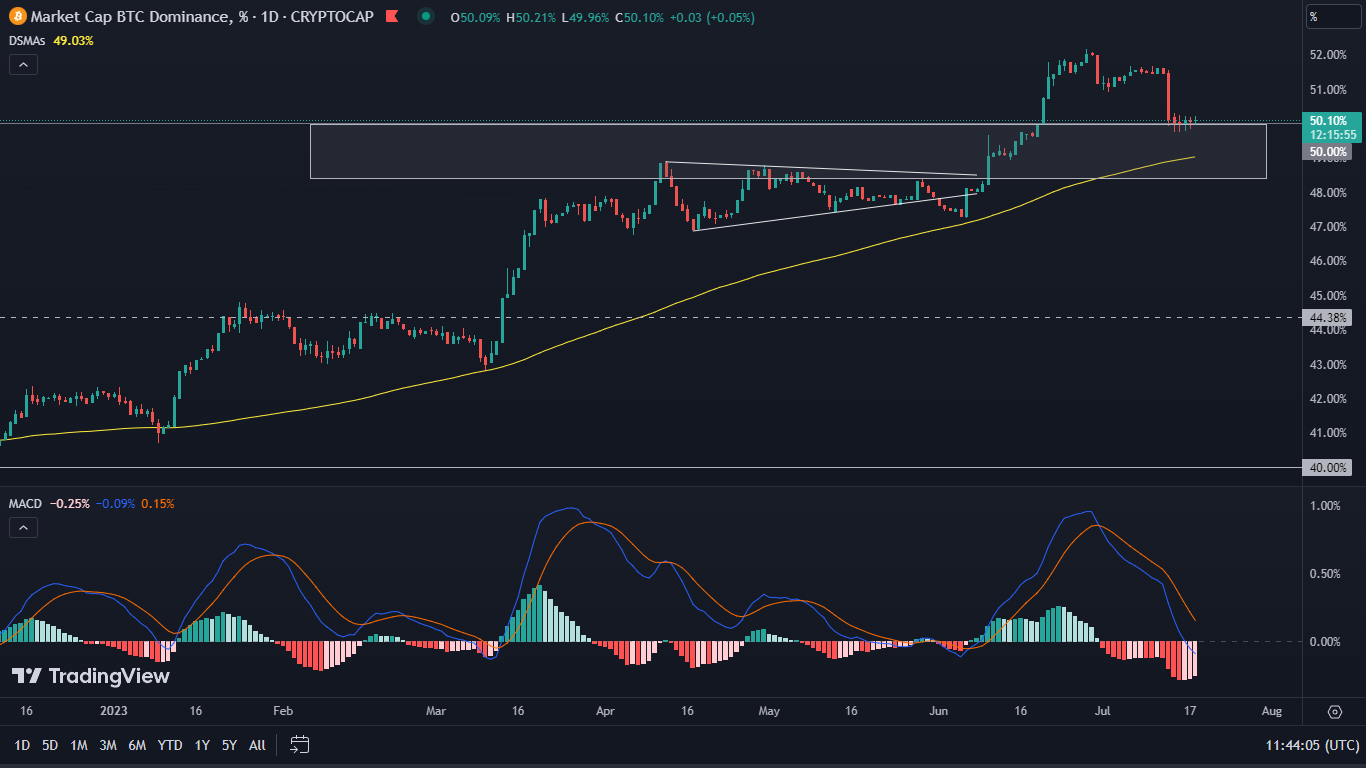1366x768 pixels.
Task: Click the Jun time axis label
Action: click(938, 711)
